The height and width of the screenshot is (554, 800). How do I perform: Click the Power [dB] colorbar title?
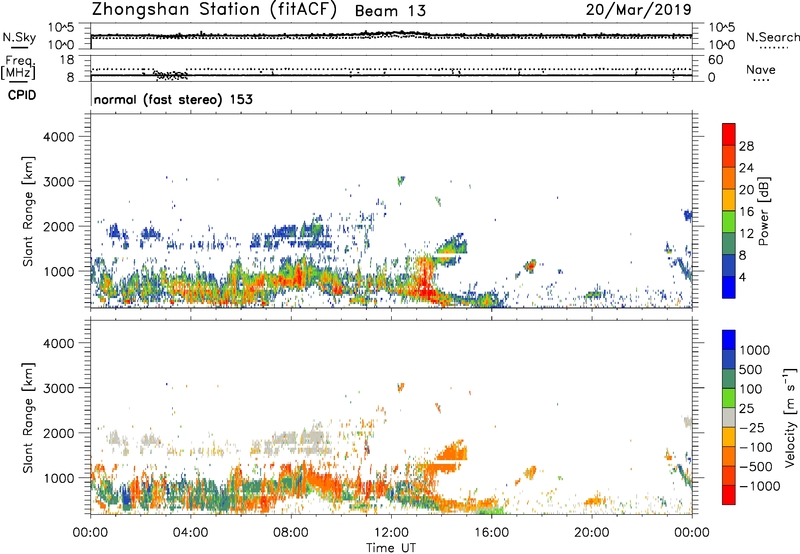(x=764, y=211)
